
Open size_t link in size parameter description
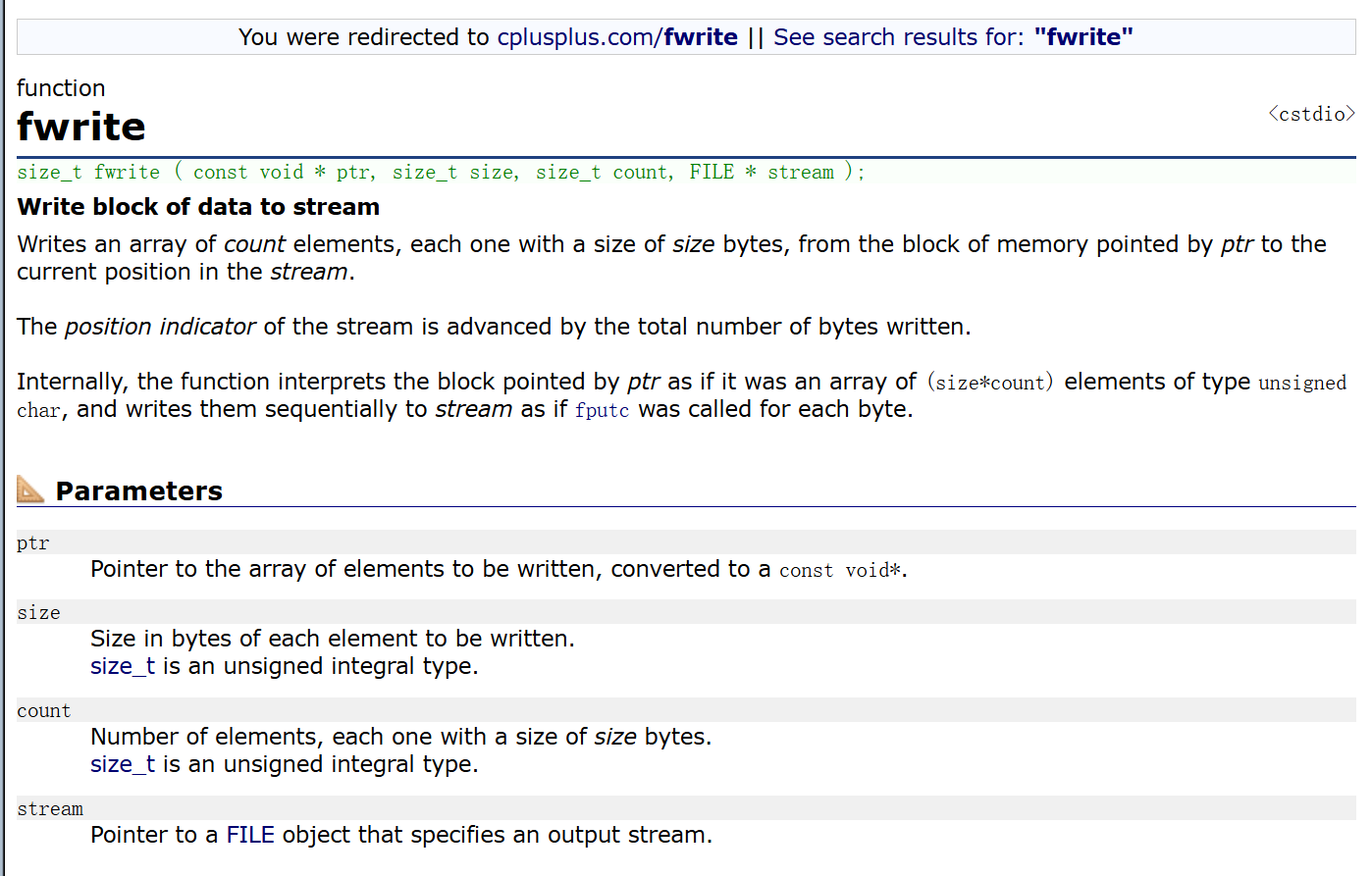pyautogui.click(x=123, y=666)
